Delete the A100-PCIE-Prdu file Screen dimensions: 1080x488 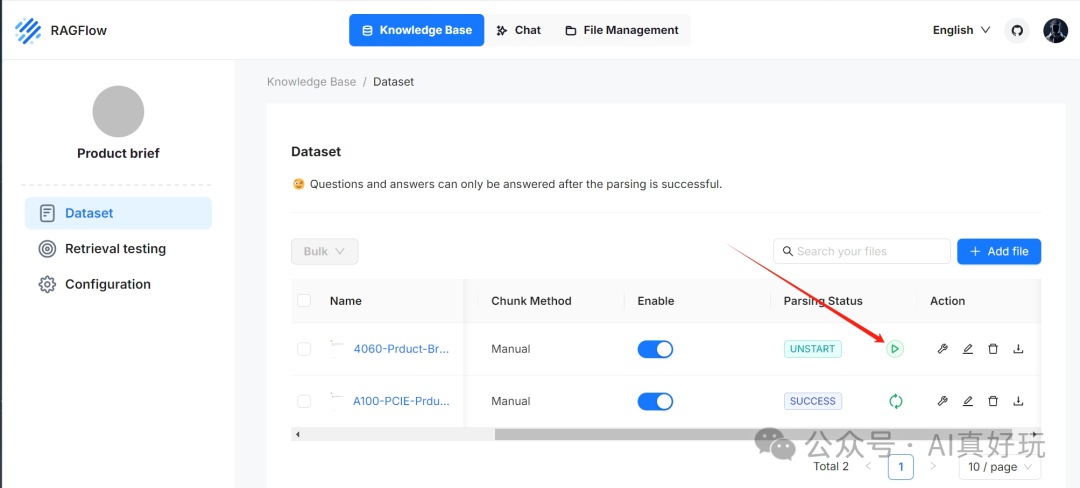993,401
